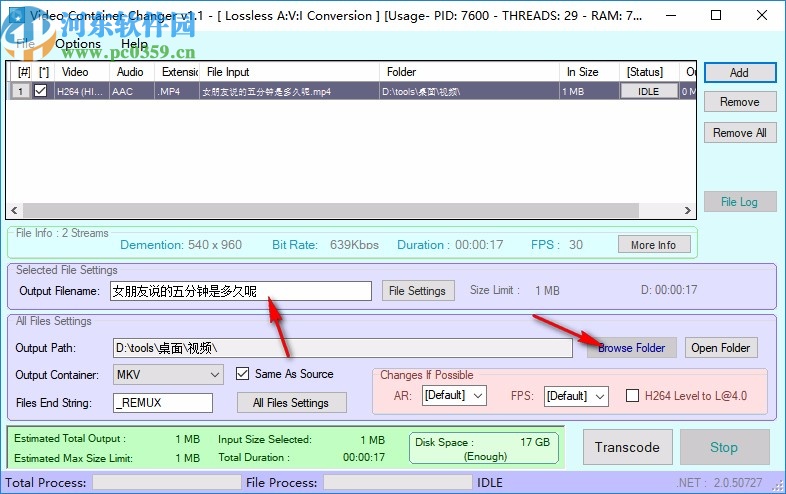The height and width of the screenshot is (494, 786).
Task: Click the Output Path field
Action: click(343, 348)
